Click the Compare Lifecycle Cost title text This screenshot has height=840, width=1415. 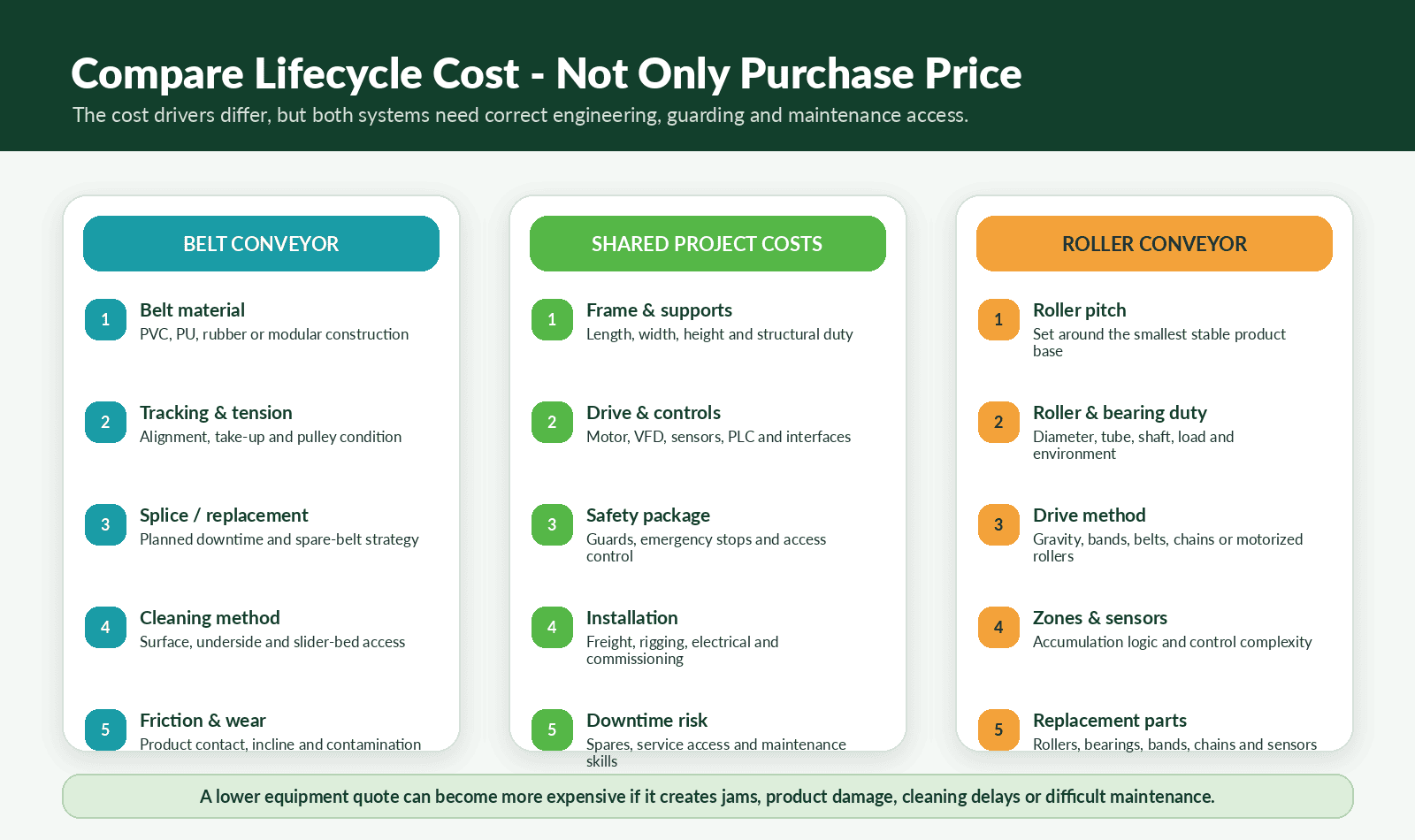[547, 73]
